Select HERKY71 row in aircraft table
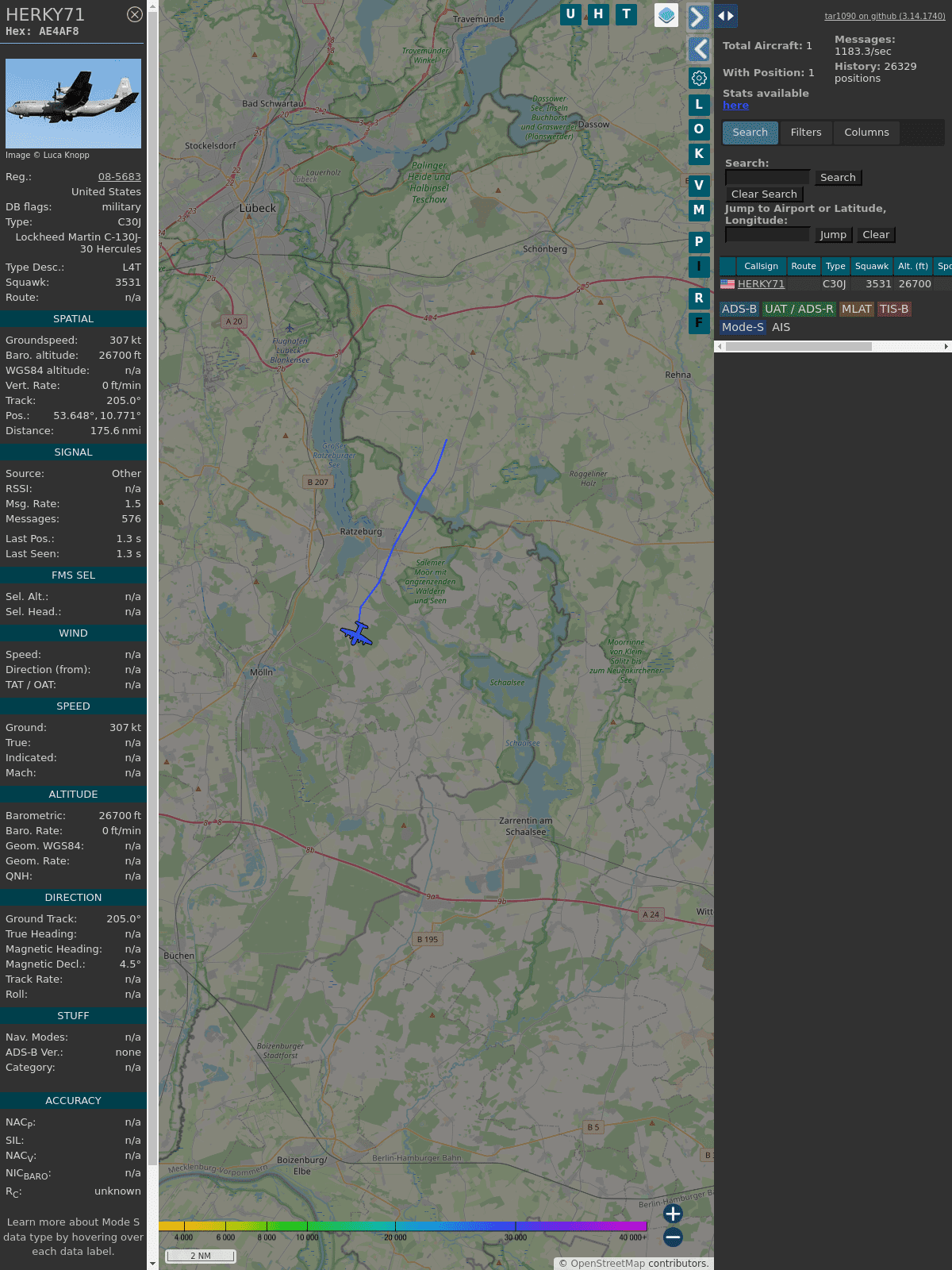 coord(835,284)
